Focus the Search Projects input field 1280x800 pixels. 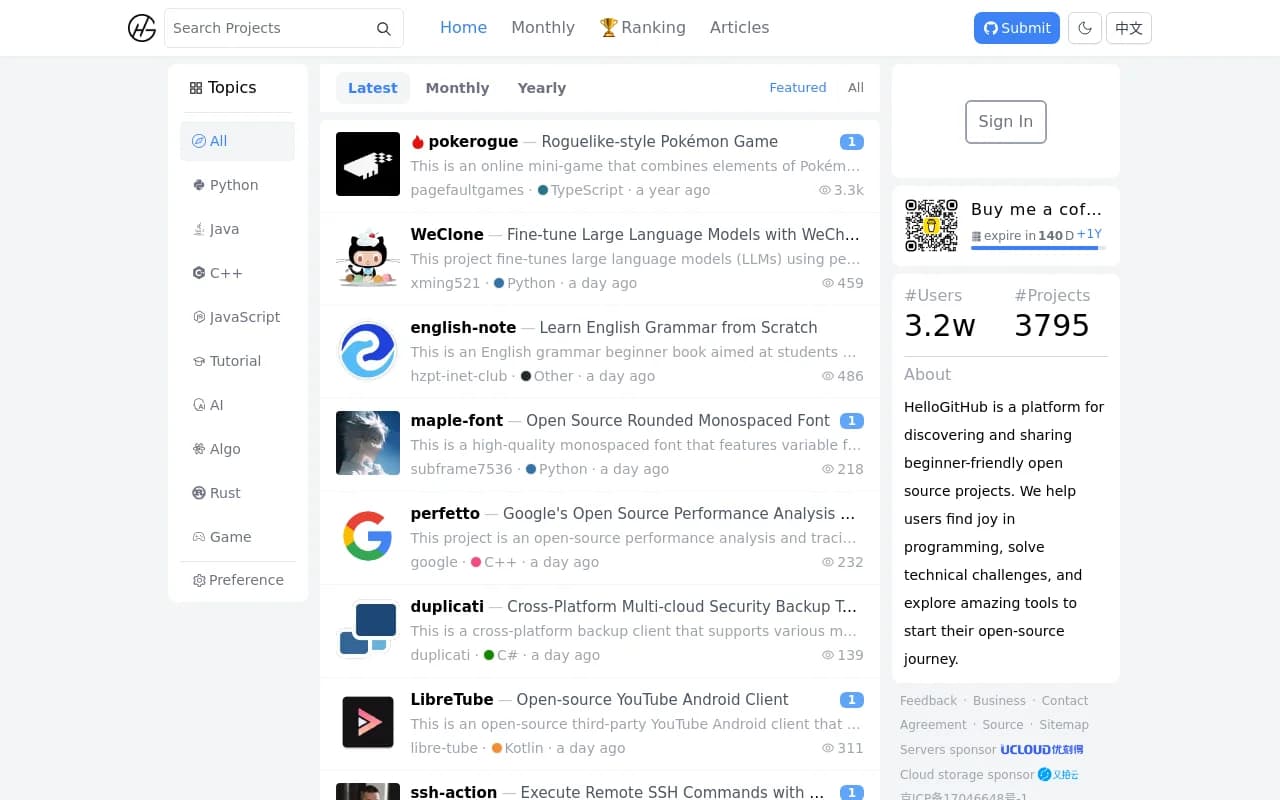[268, 28]
